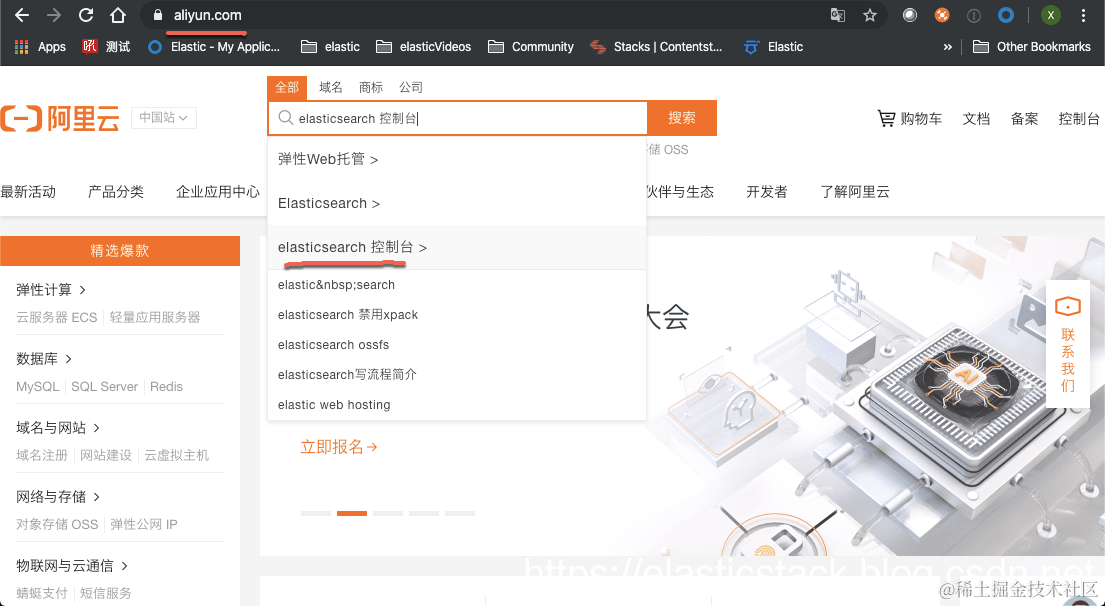Screen dimensions: 1105x606
Task: Open the green X profile avatar
Action: click(1051, 15)
